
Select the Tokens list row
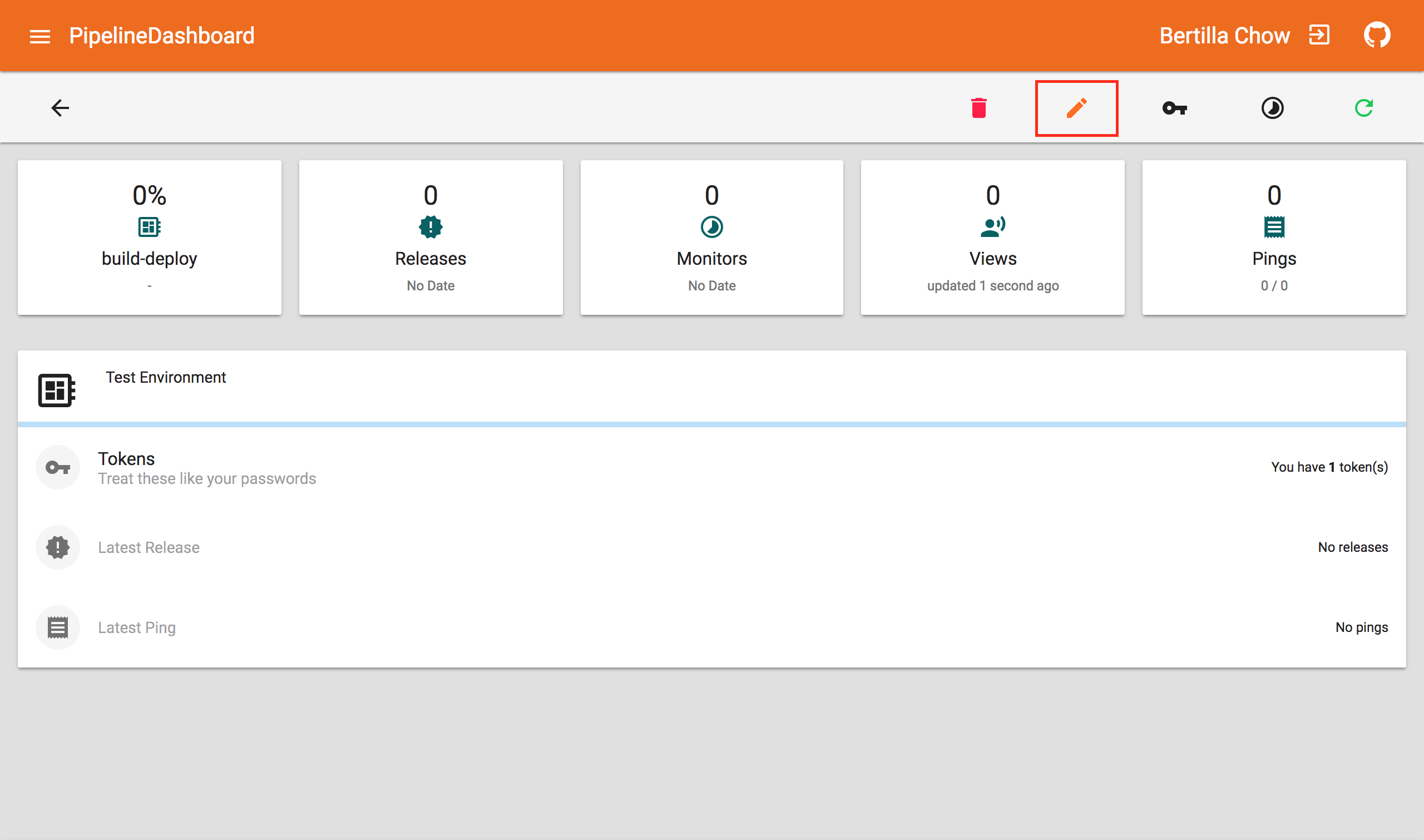click(711, 467)
